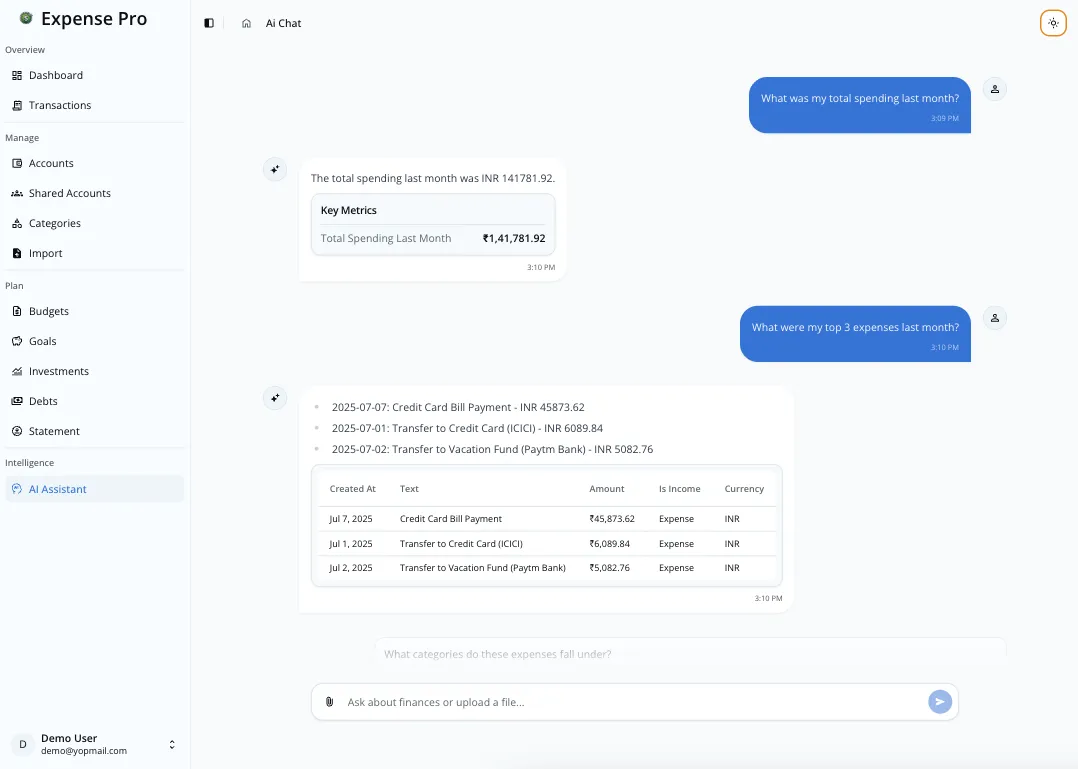This screenshot has width=1078, height=769.
Task: Click the Shared Accounts people icon
Action: (x=17, y=193)
